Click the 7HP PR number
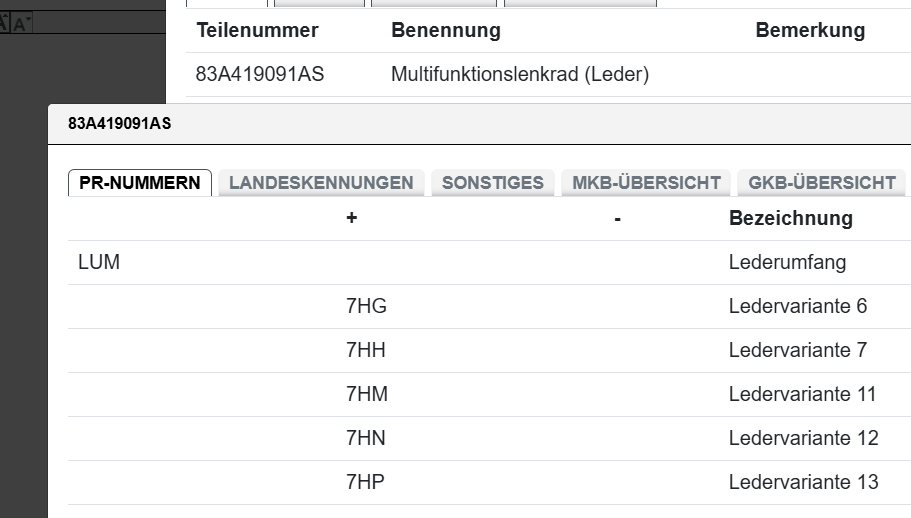The height and width of the screenshot is (518, 911). (365, 483)
